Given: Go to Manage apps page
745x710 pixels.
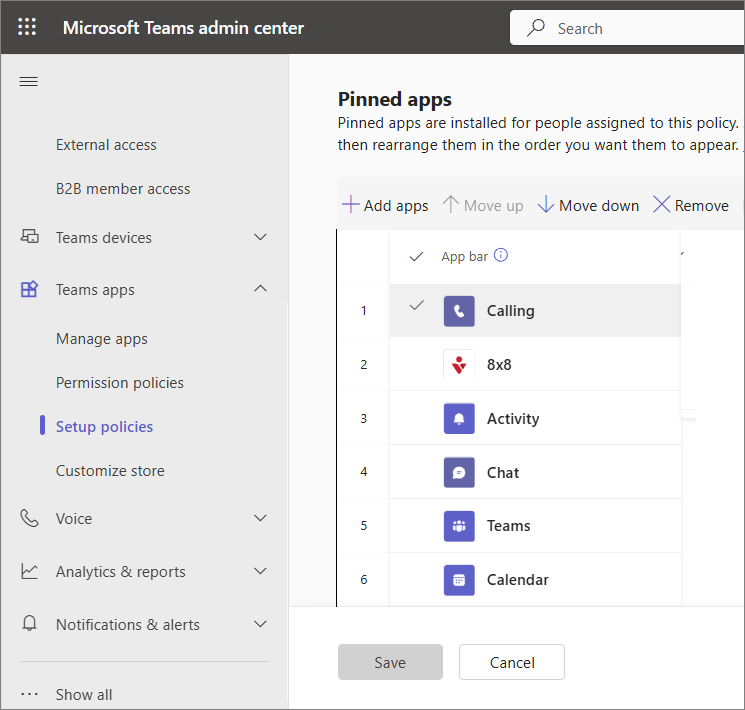Looking at the screenshot, I should (102, 339).
